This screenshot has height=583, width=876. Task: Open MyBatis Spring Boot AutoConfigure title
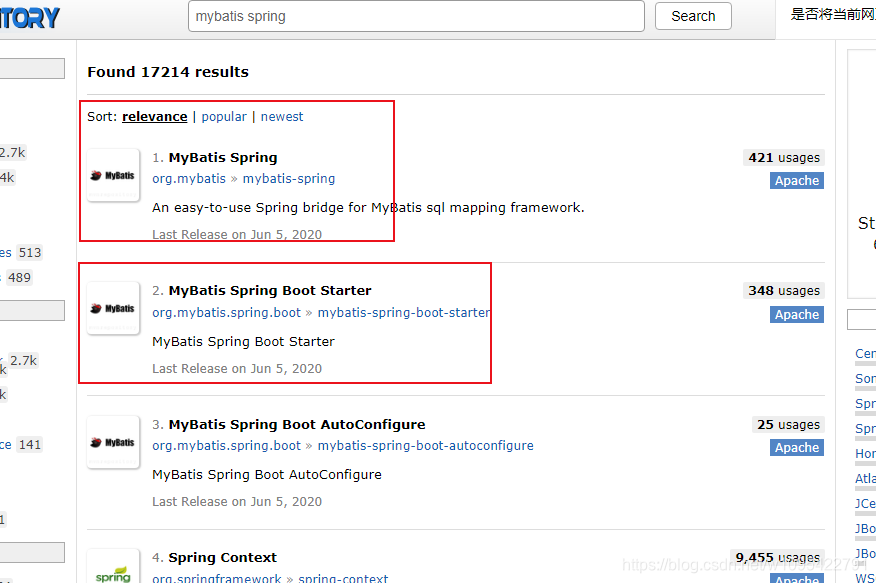click(297, 424)
